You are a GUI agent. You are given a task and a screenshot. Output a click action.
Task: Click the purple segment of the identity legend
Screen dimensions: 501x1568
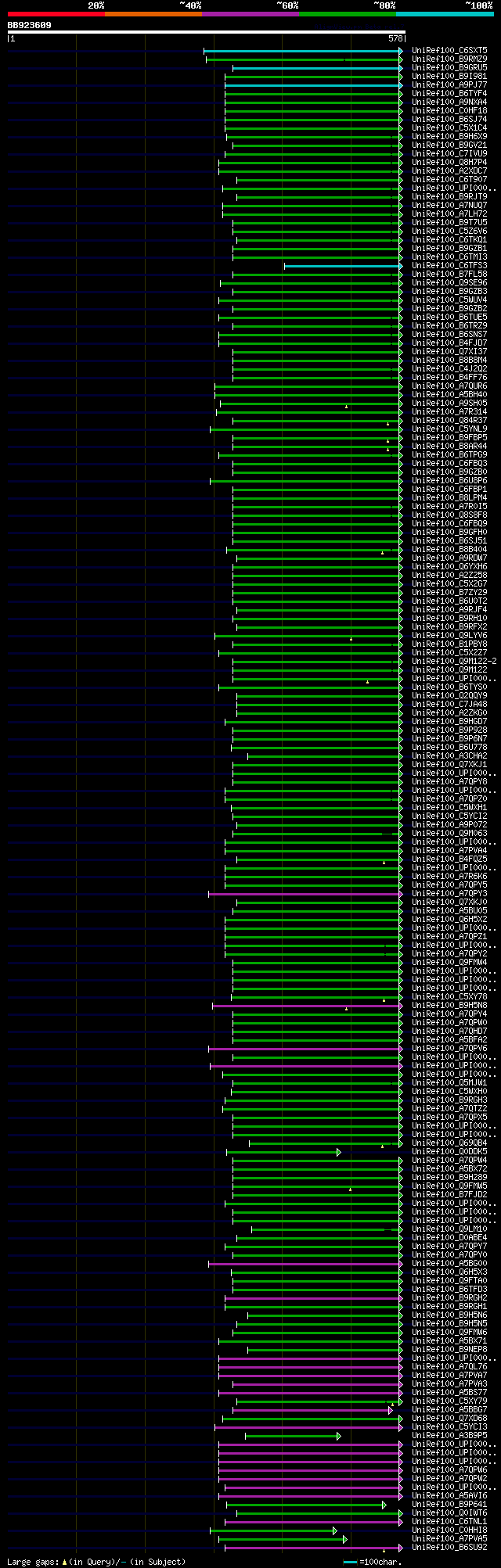tap(250, 14)
